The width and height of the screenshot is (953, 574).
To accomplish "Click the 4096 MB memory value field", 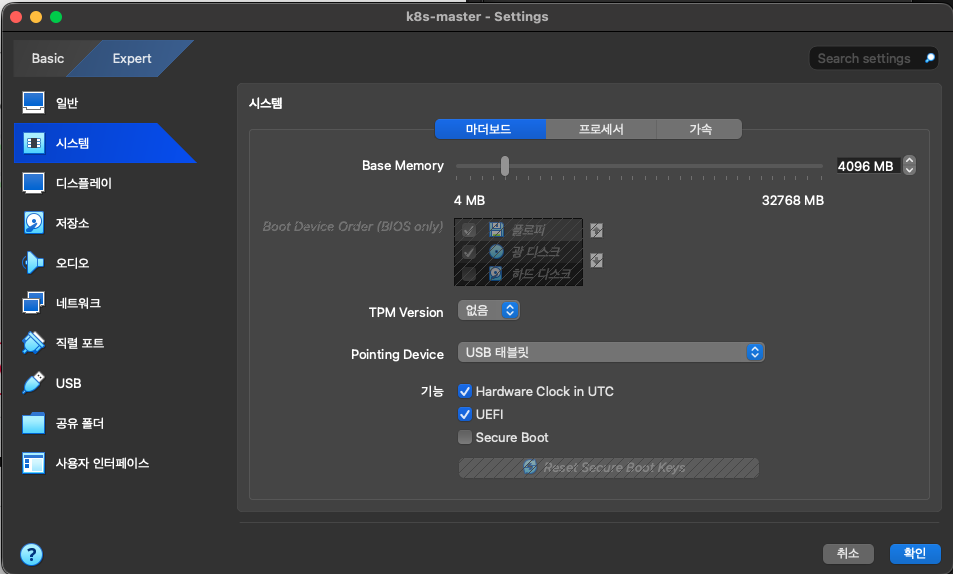I will coord(868,166).
